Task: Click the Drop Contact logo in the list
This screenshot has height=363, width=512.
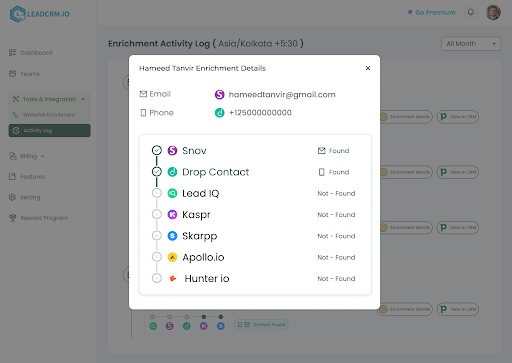Action: [172, 172]
